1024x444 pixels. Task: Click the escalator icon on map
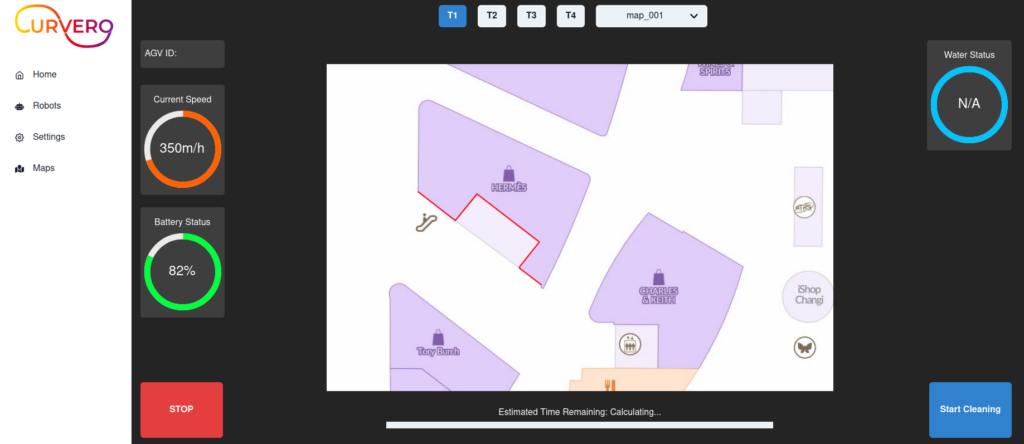427,223
